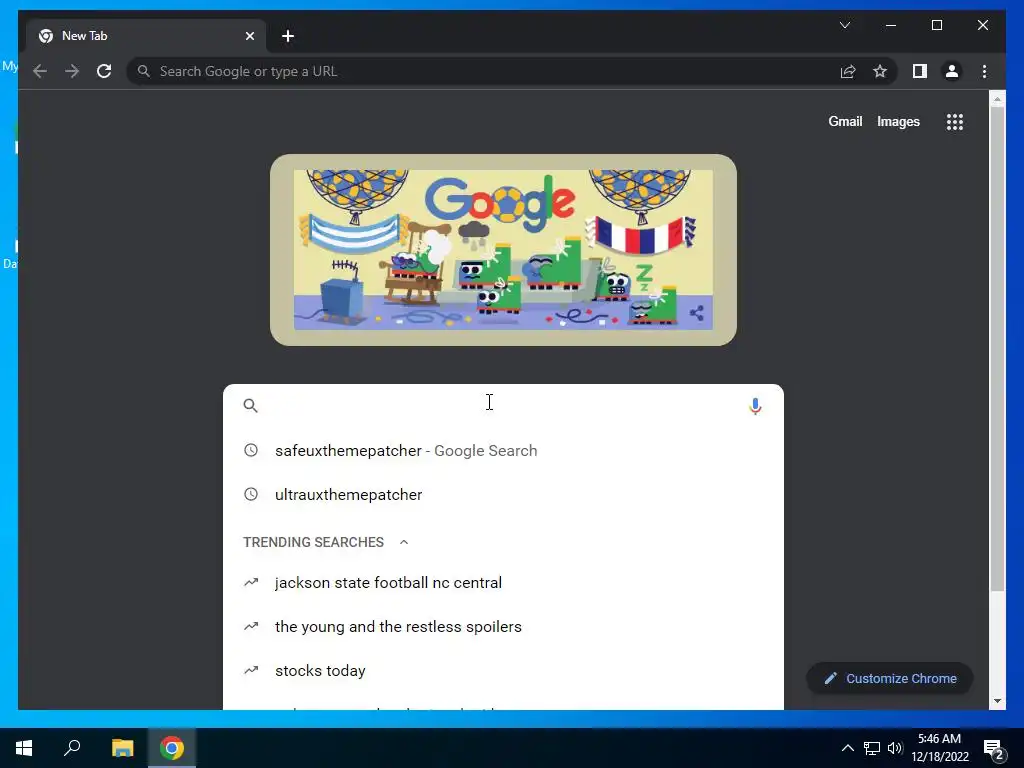Start voice search with the microphone
Screen dimensions: 1024x768
(755, 406)
